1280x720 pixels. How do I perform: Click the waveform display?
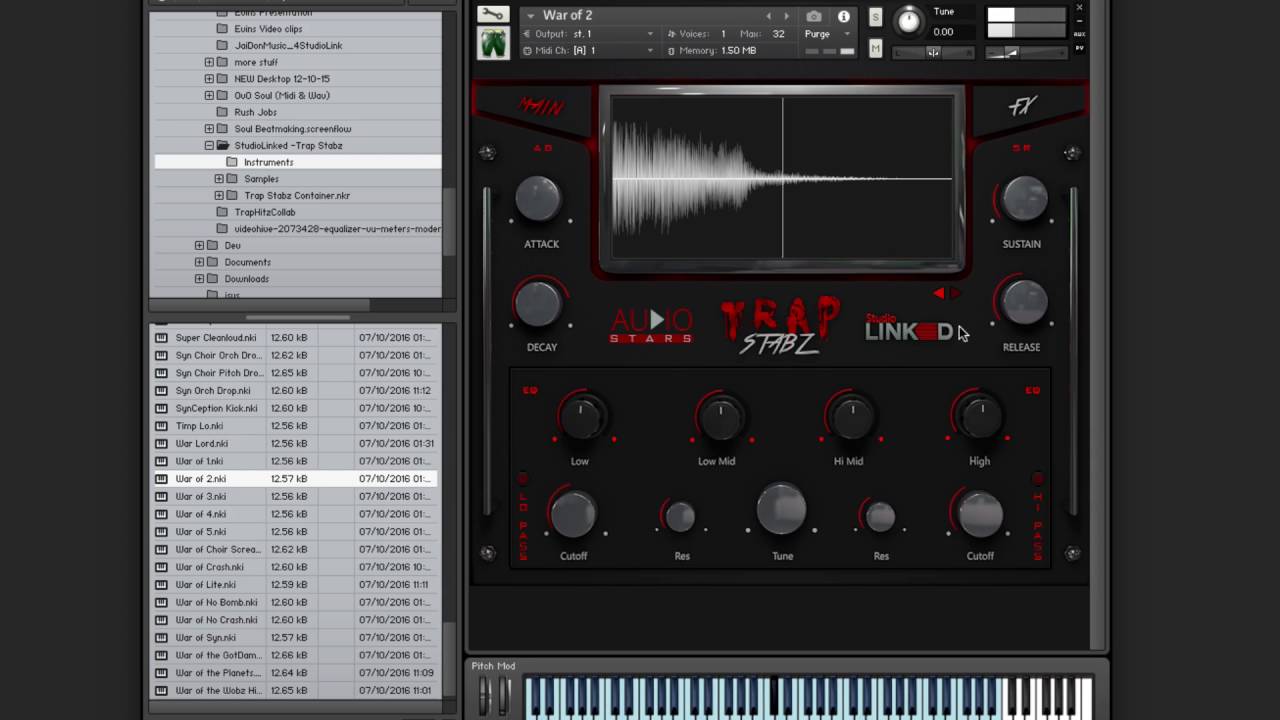782,178
